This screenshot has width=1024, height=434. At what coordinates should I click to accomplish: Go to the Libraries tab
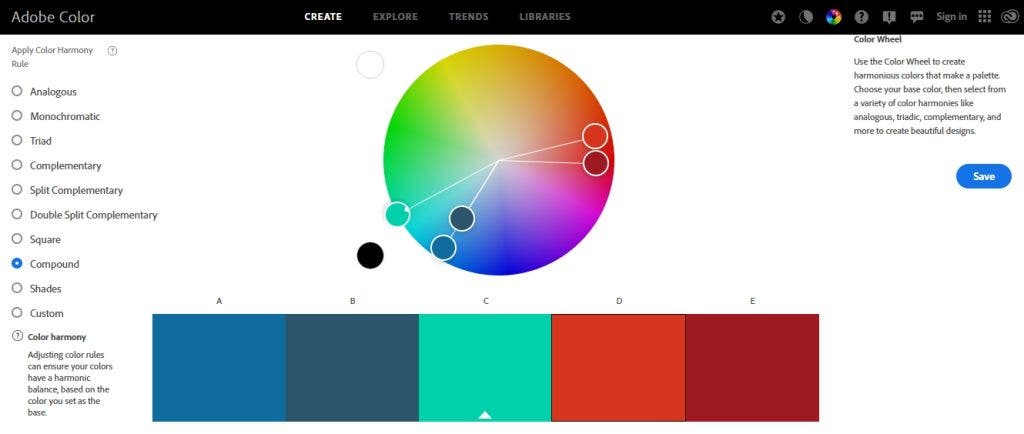click(x=545, y=17)
